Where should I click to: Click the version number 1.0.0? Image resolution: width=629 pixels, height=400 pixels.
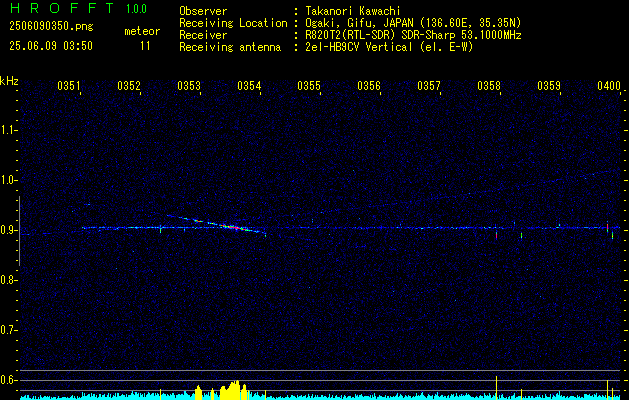coord(136,9)
